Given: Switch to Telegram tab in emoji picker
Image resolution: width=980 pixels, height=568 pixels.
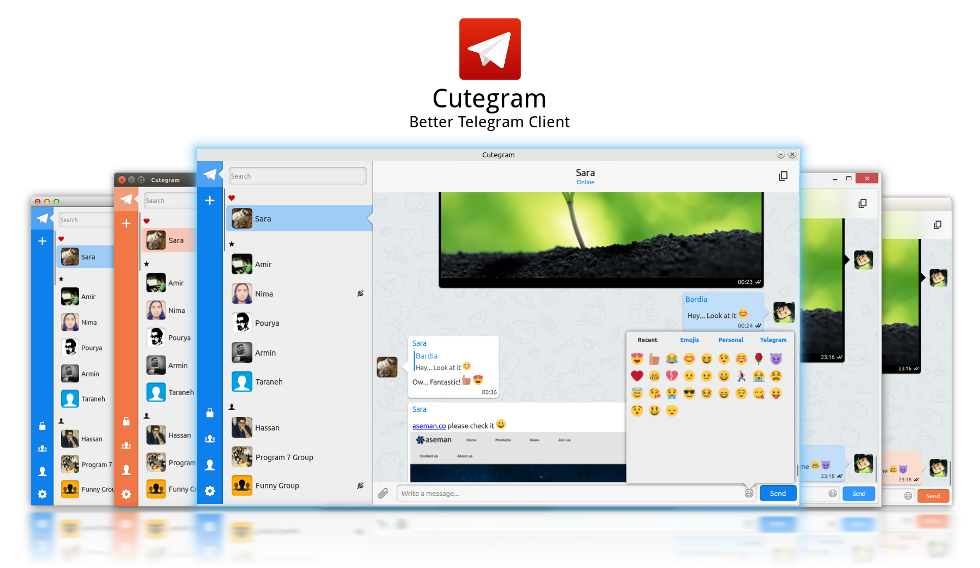Looking at the screenshot, I should click(x=773, y=340).
